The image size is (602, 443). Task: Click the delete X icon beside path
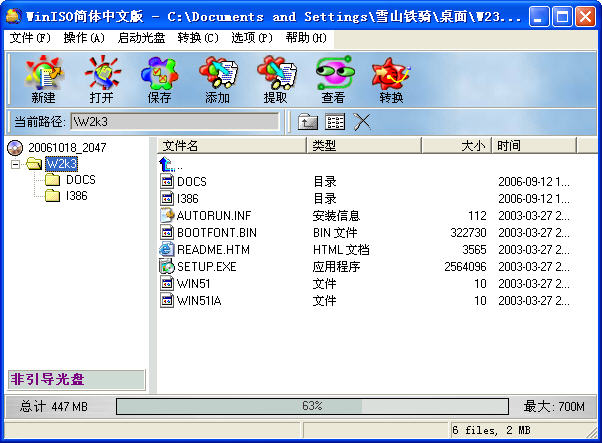pos(362,122)
